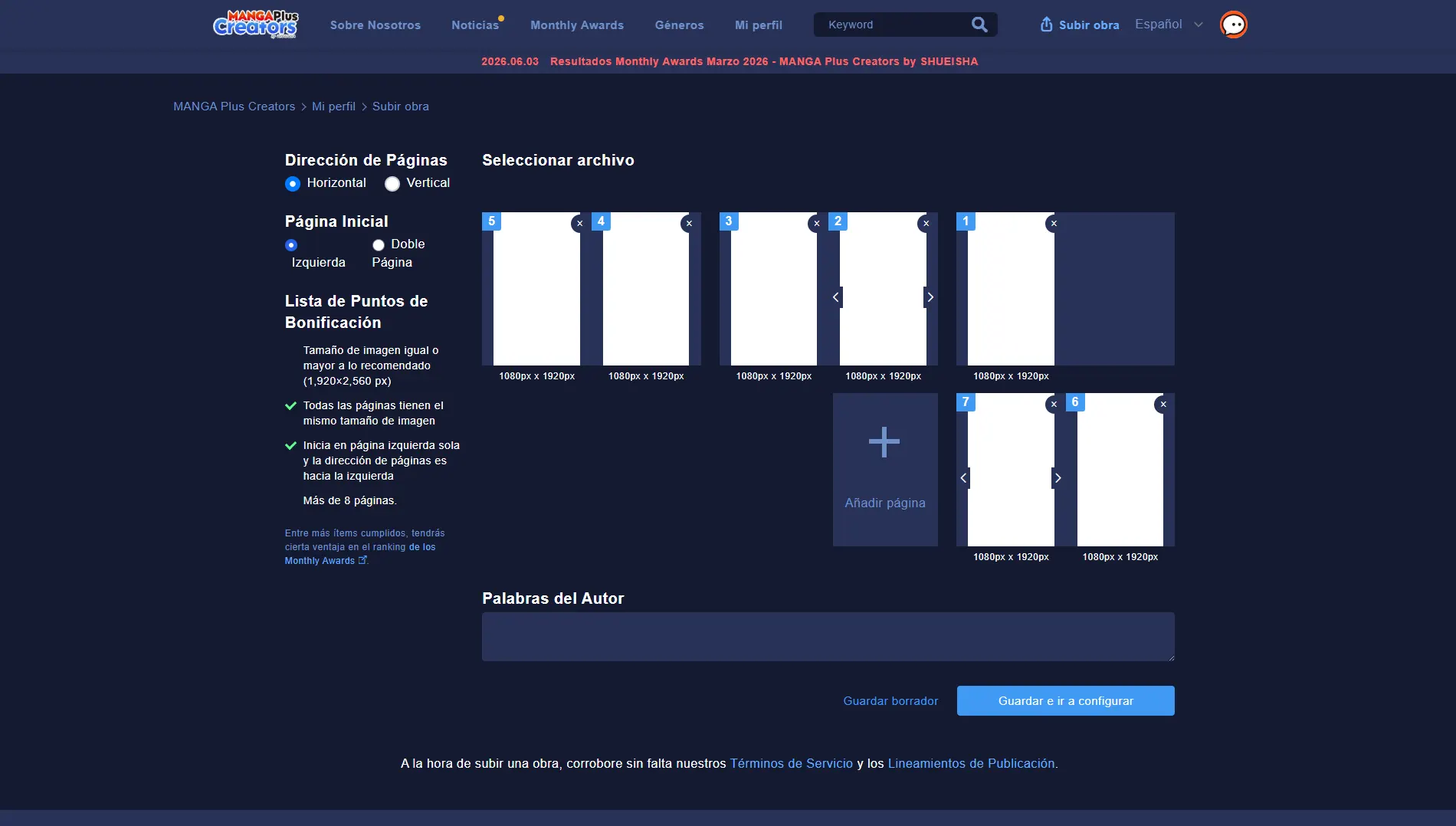1456x826 pixels.
Task: Click 'Todas las páginas tienen el mismo tamaño' item
Action: tap(373, 413)
